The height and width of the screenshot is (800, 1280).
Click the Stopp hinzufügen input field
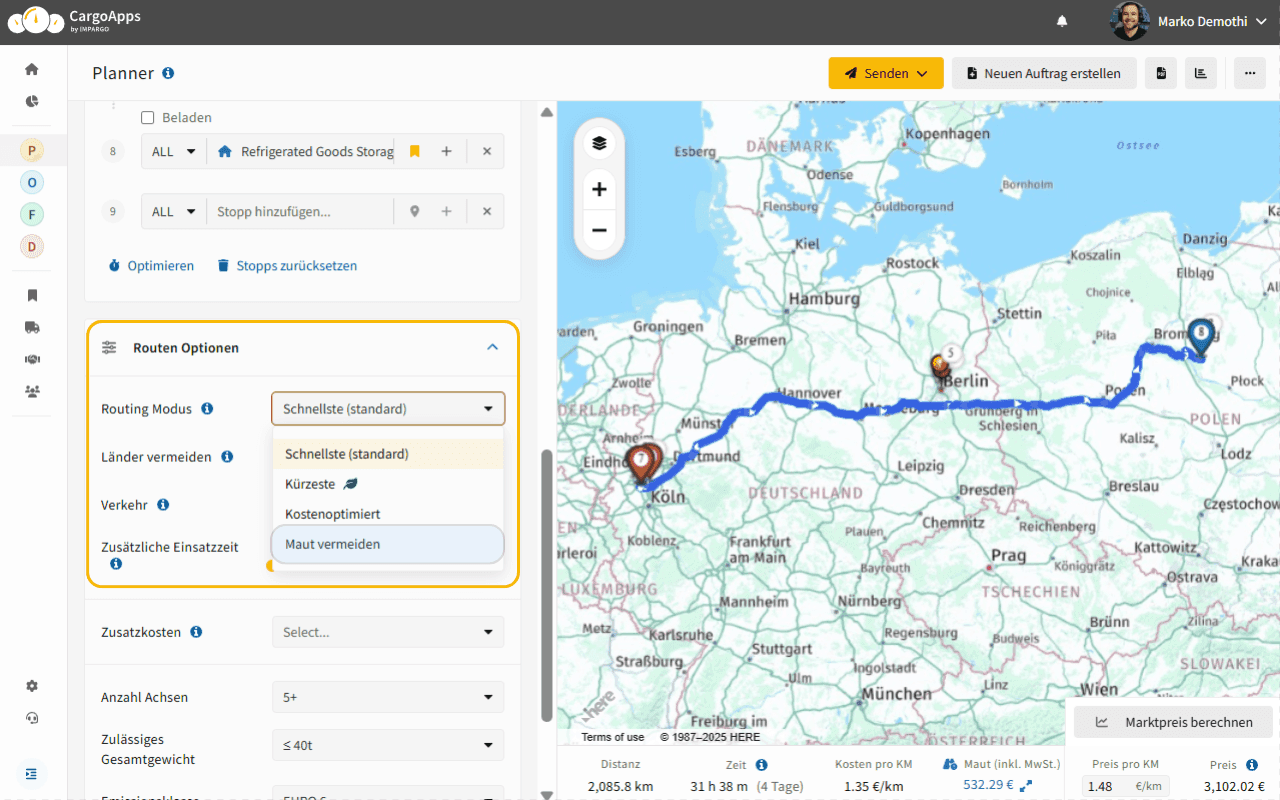(x=299, y=212)
